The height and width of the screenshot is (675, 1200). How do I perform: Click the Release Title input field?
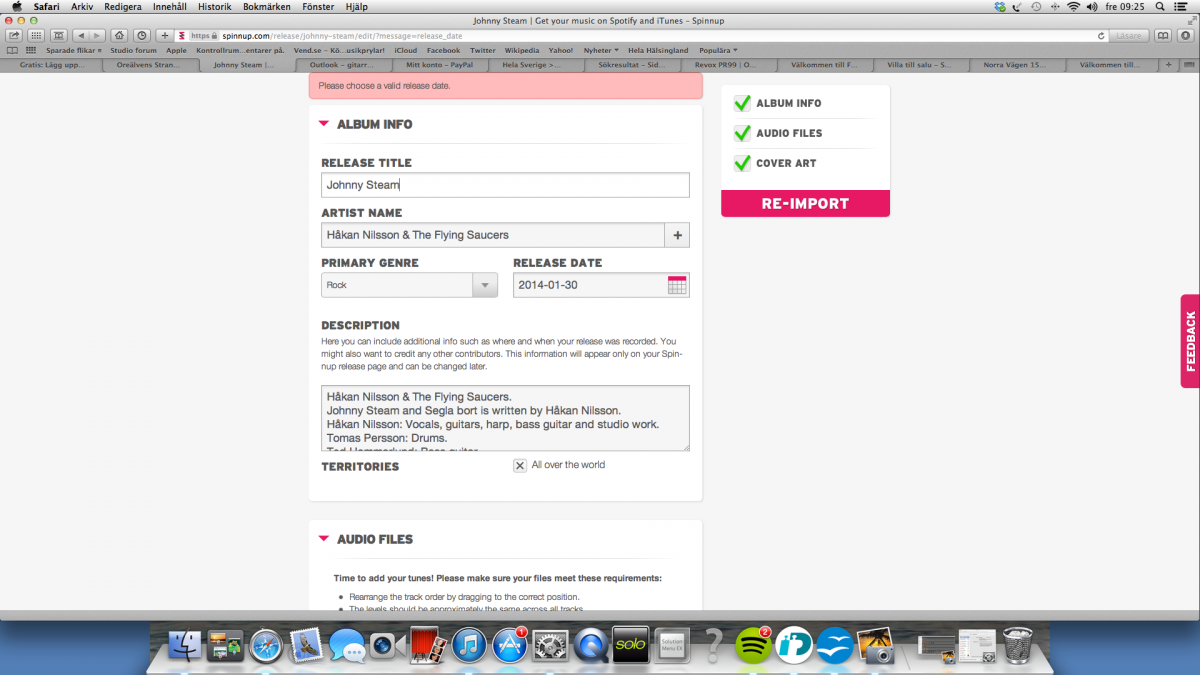coord(505,185)
